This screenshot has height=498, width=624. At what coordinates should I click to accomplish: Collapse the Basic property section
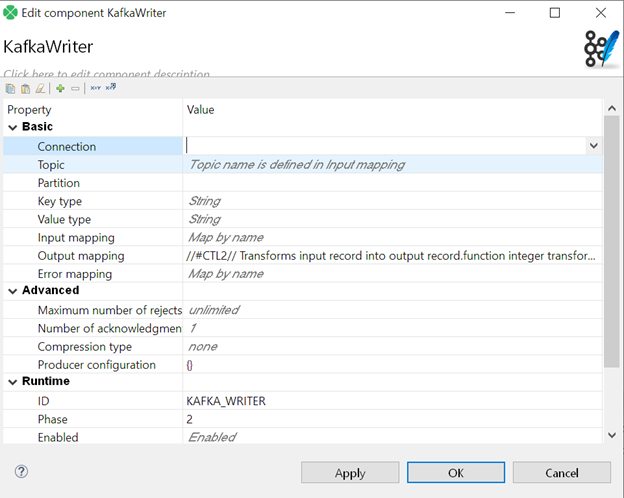[13, 128]
